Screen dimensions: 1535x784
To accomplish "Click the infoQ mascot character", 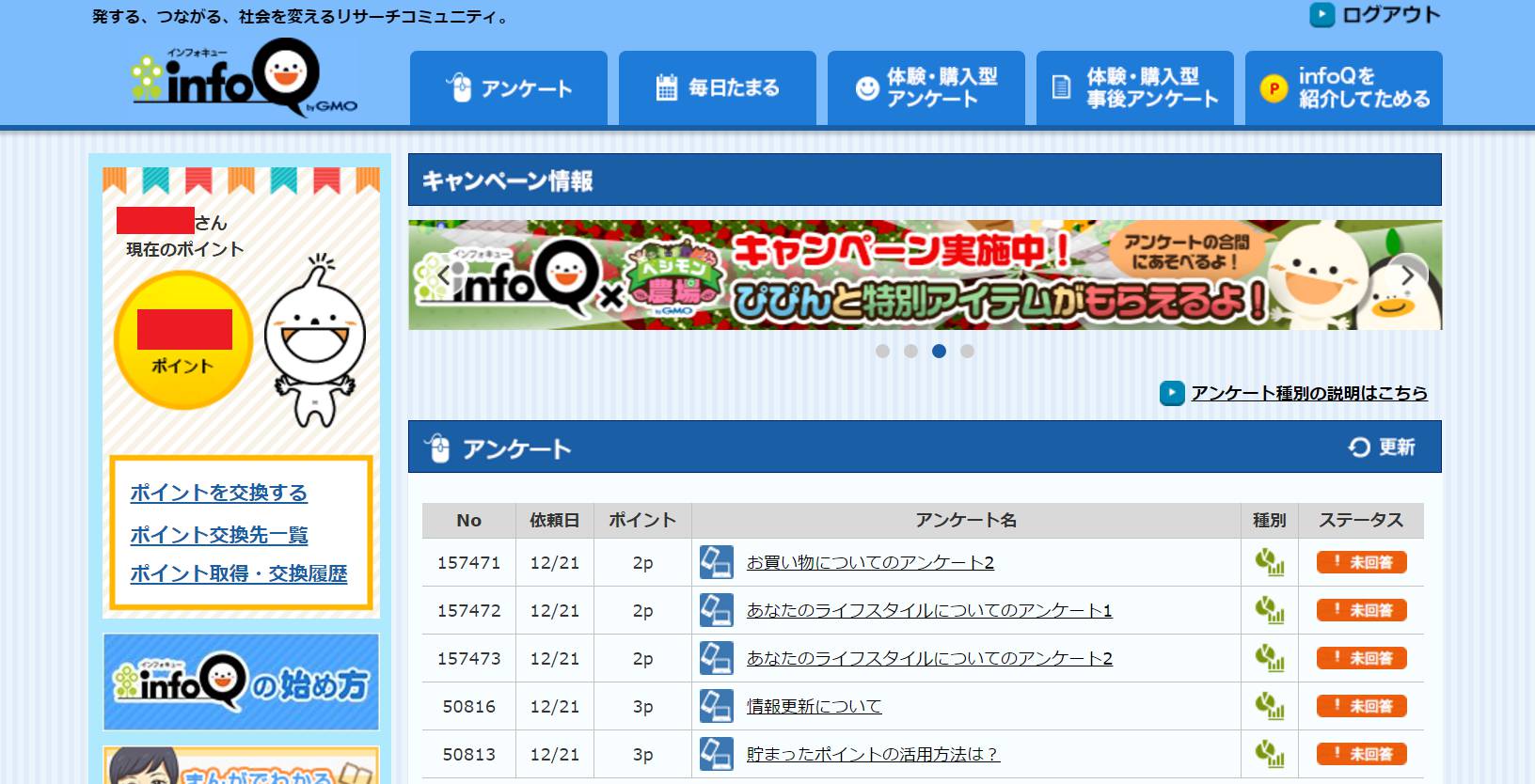I will [314, 340].
